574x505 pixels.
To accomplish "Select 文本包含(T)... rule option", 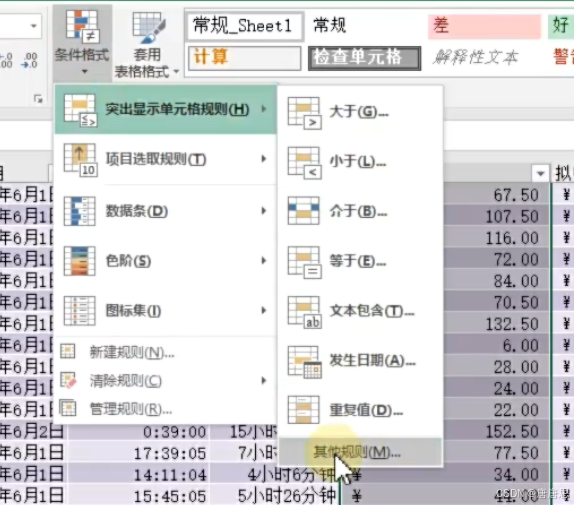I will click(x=360, y=311).
